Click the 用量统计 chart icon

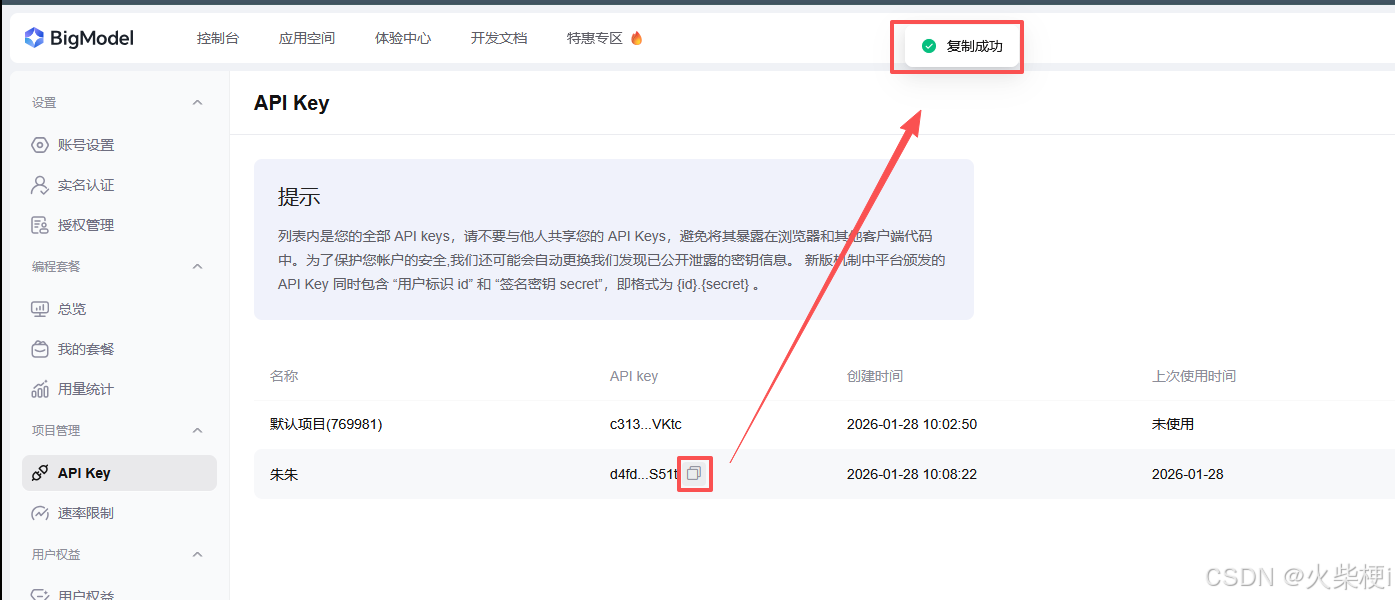point(40,389)
